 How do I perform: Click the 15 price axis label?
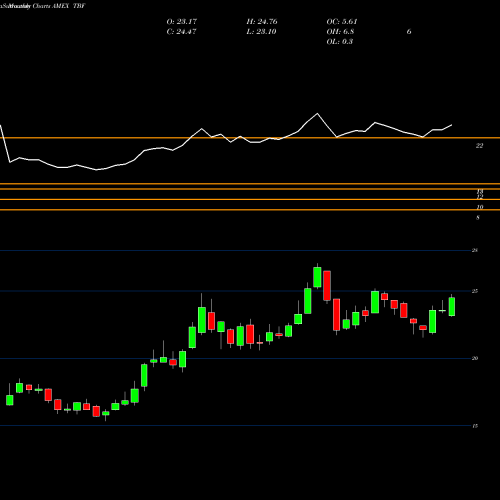pyautogui.click(x=475, y=426)
